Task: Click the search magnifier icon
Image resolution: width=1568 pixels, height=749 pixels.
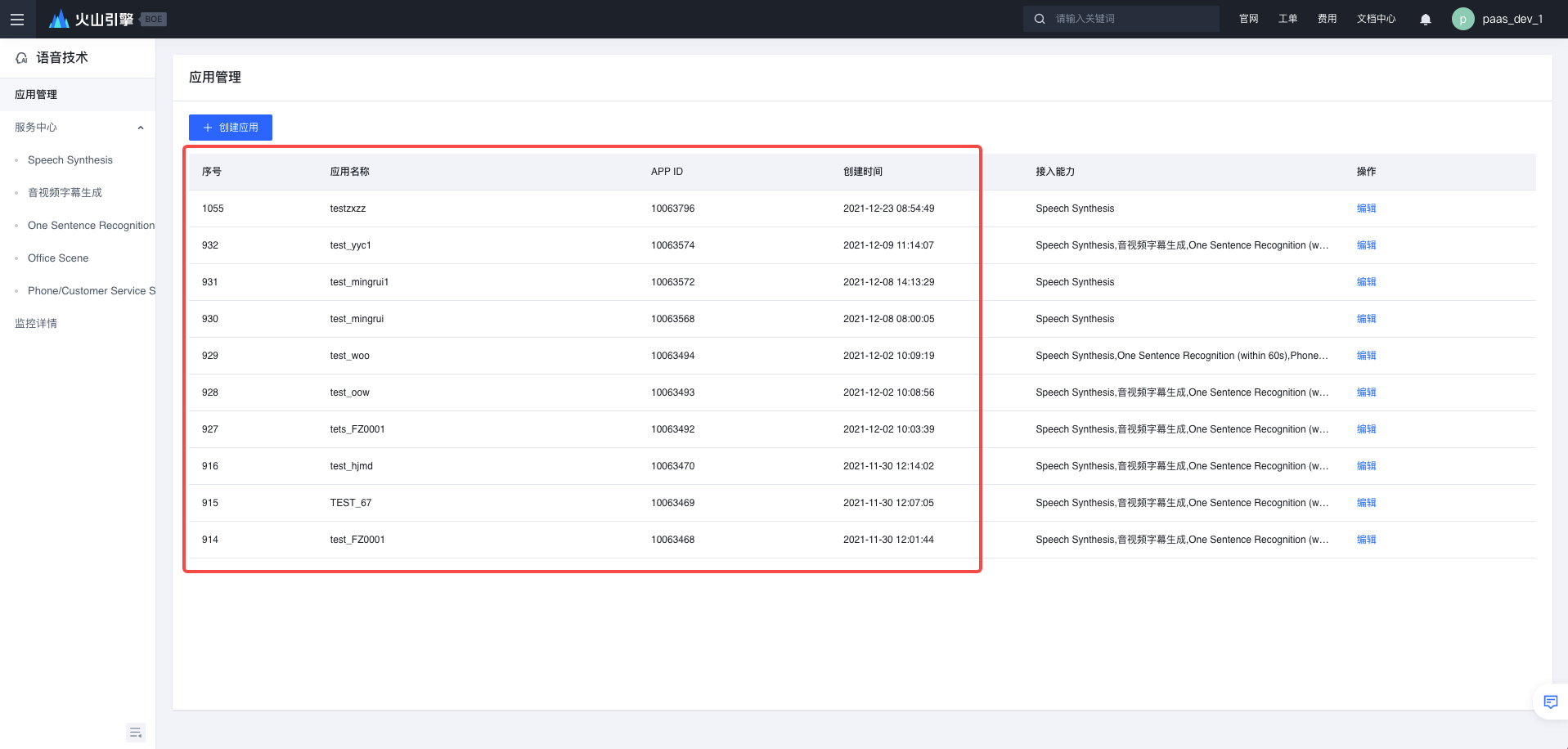Action: 1040,19
